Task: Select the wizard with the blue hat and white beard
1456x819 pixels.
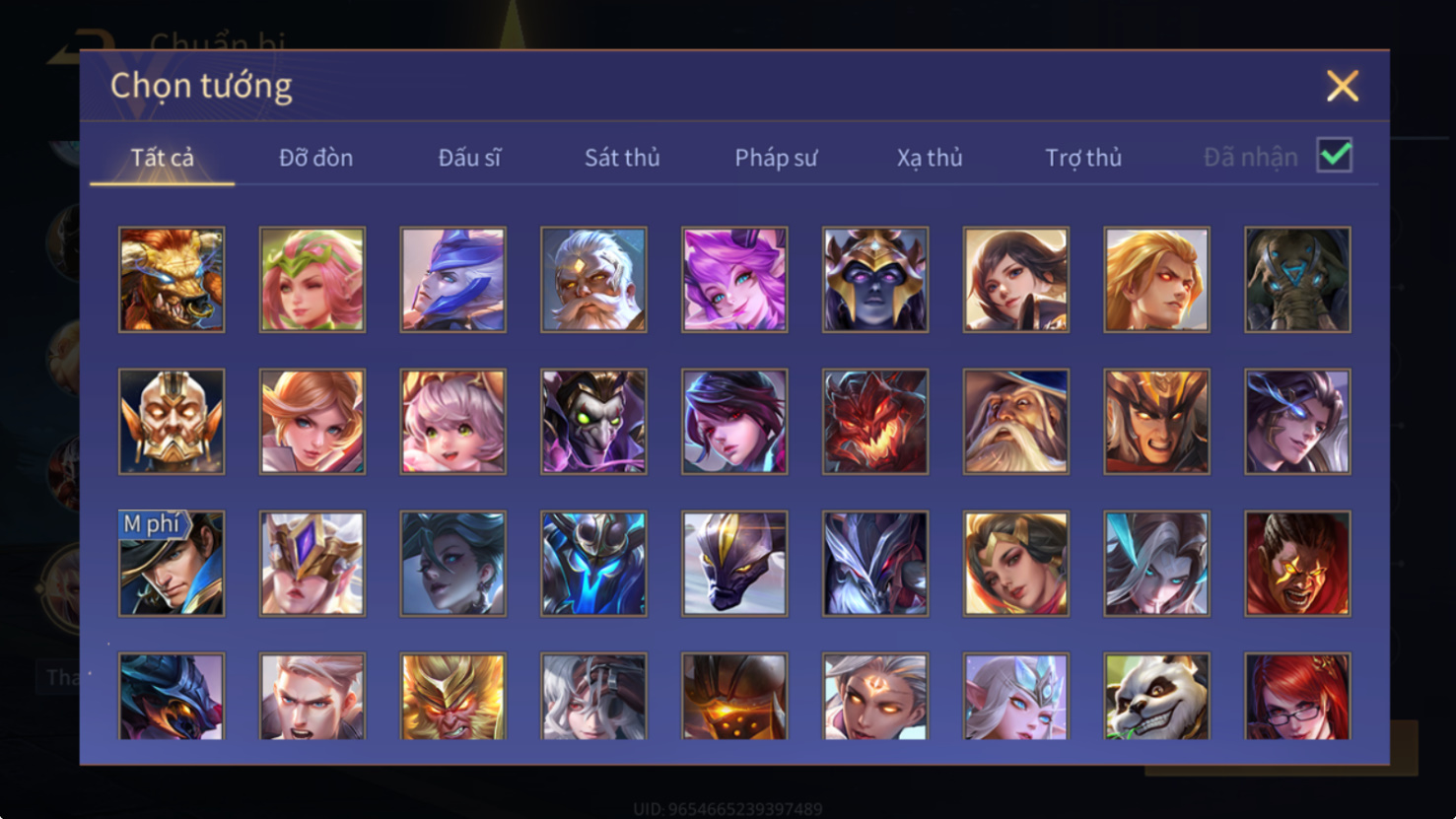Action: [x=1016, y=422]
